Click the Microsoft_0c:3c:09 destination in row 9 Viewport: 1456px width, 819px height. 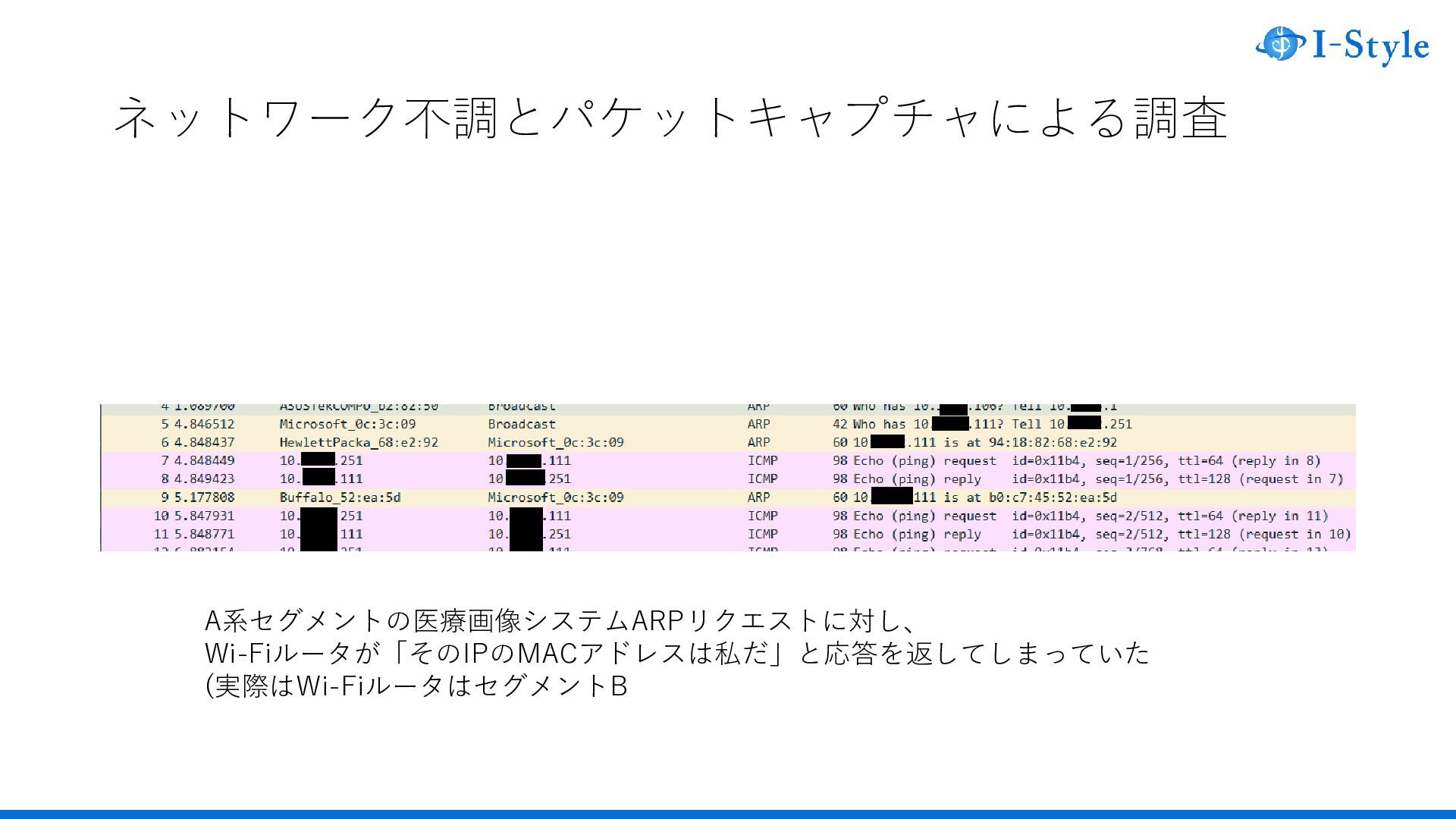pyautogui.click(x=555, y=497)
